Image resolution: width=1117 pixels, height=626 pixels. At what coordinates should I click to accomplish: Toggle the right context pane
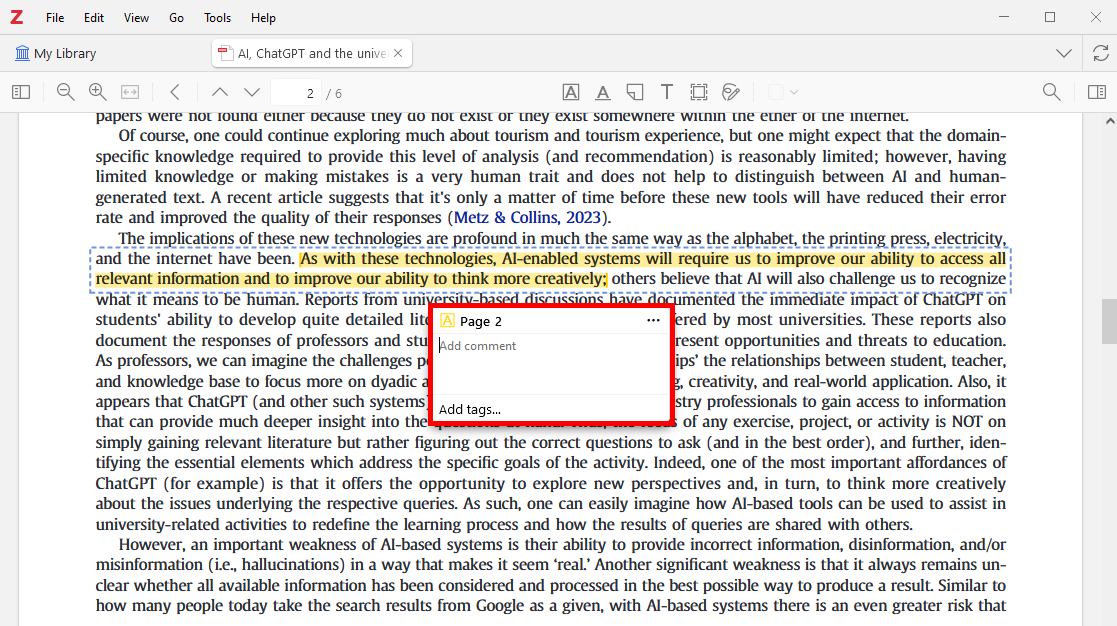coord(1097,92)
